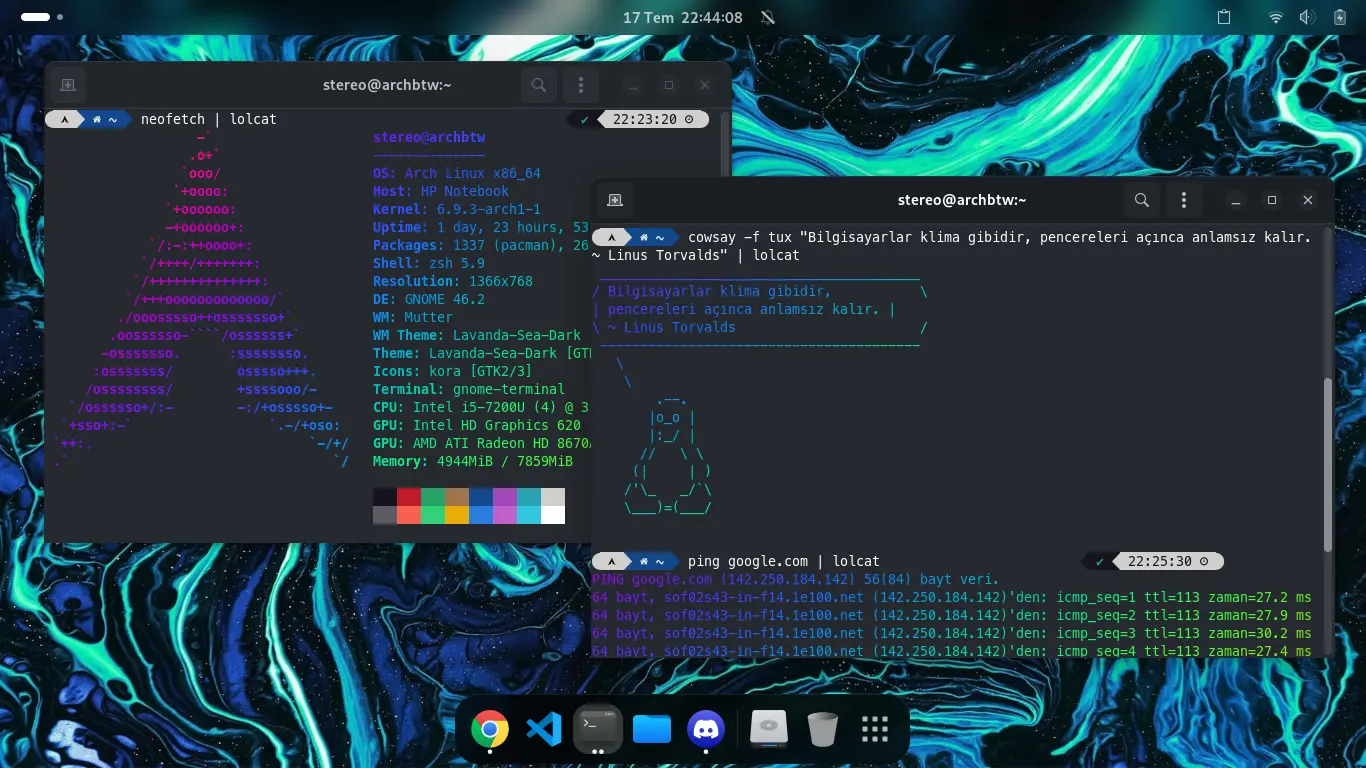This screenshot has height=768, width=1366.
Task: Click the 'OS: Arch Linux x86_64' line
Action: (x=457, y=173)
